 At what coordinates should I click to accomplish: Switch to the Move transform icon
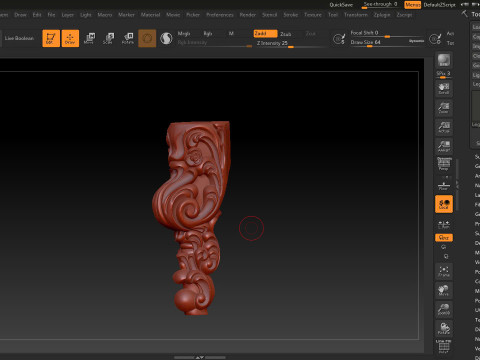click(89, 38)
